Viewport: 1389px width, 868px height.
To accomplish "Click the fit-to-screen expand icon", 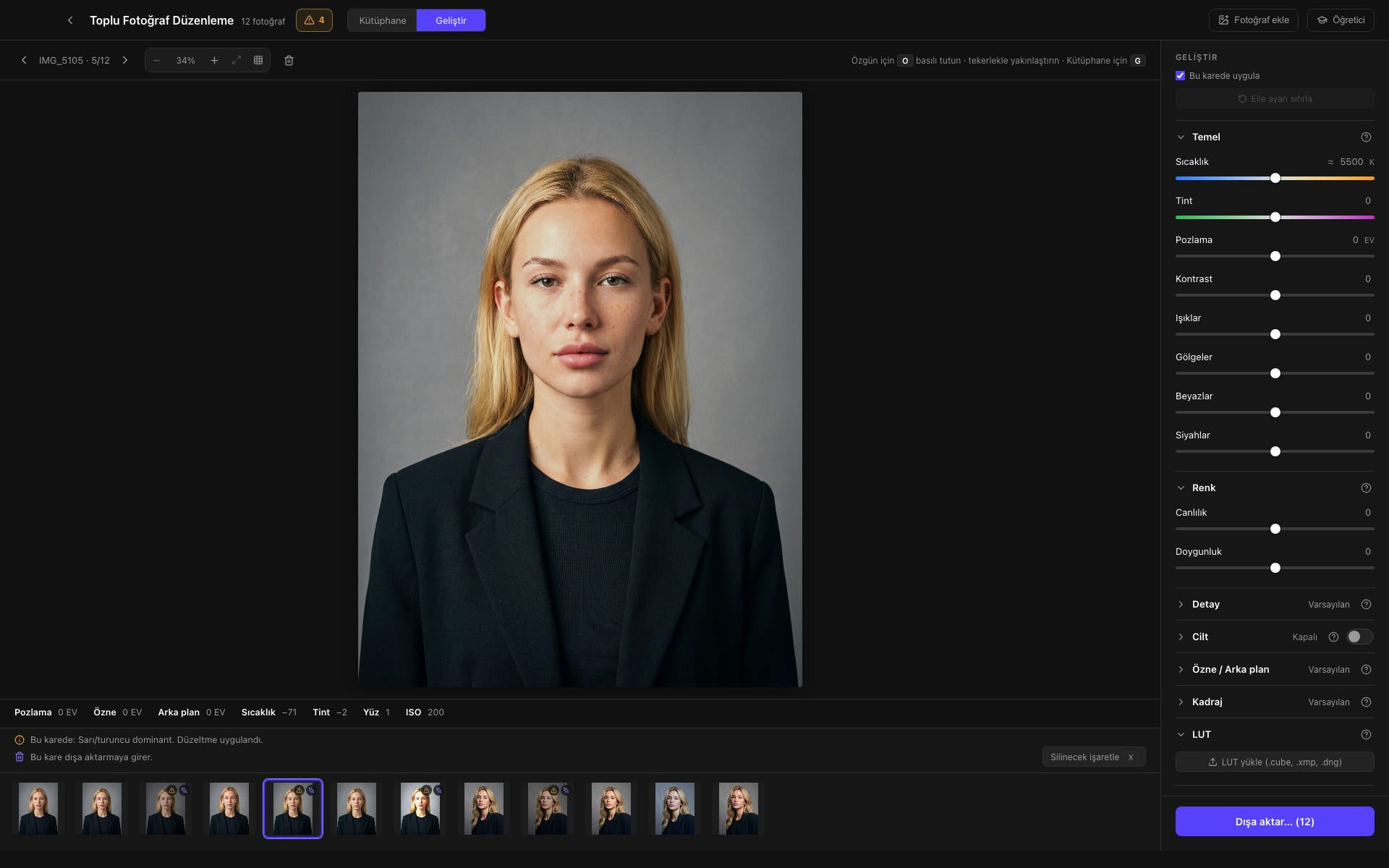I will [x=237, y=60].
